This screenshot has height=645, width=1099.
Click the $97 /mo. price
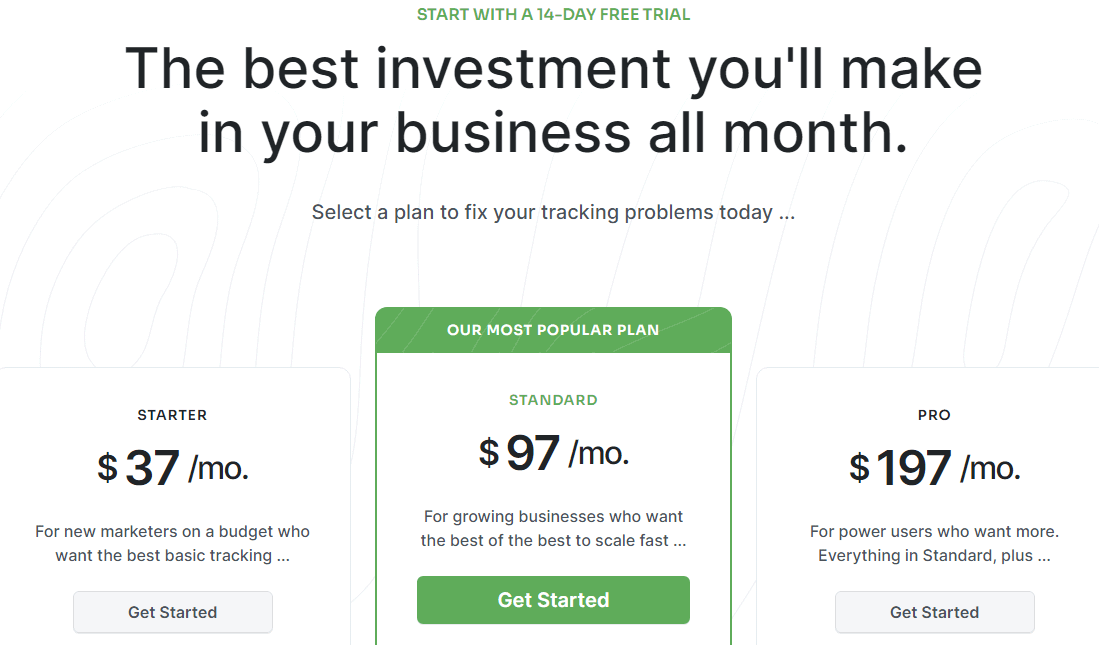[x=553, y=453]
